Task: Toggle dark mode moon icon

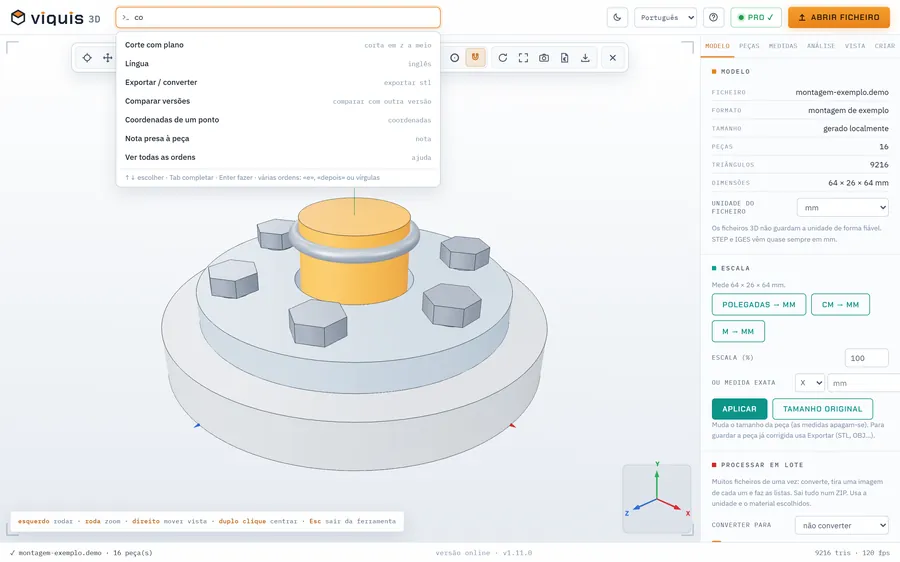Action: pyautogui.click(x=617, y=17)
